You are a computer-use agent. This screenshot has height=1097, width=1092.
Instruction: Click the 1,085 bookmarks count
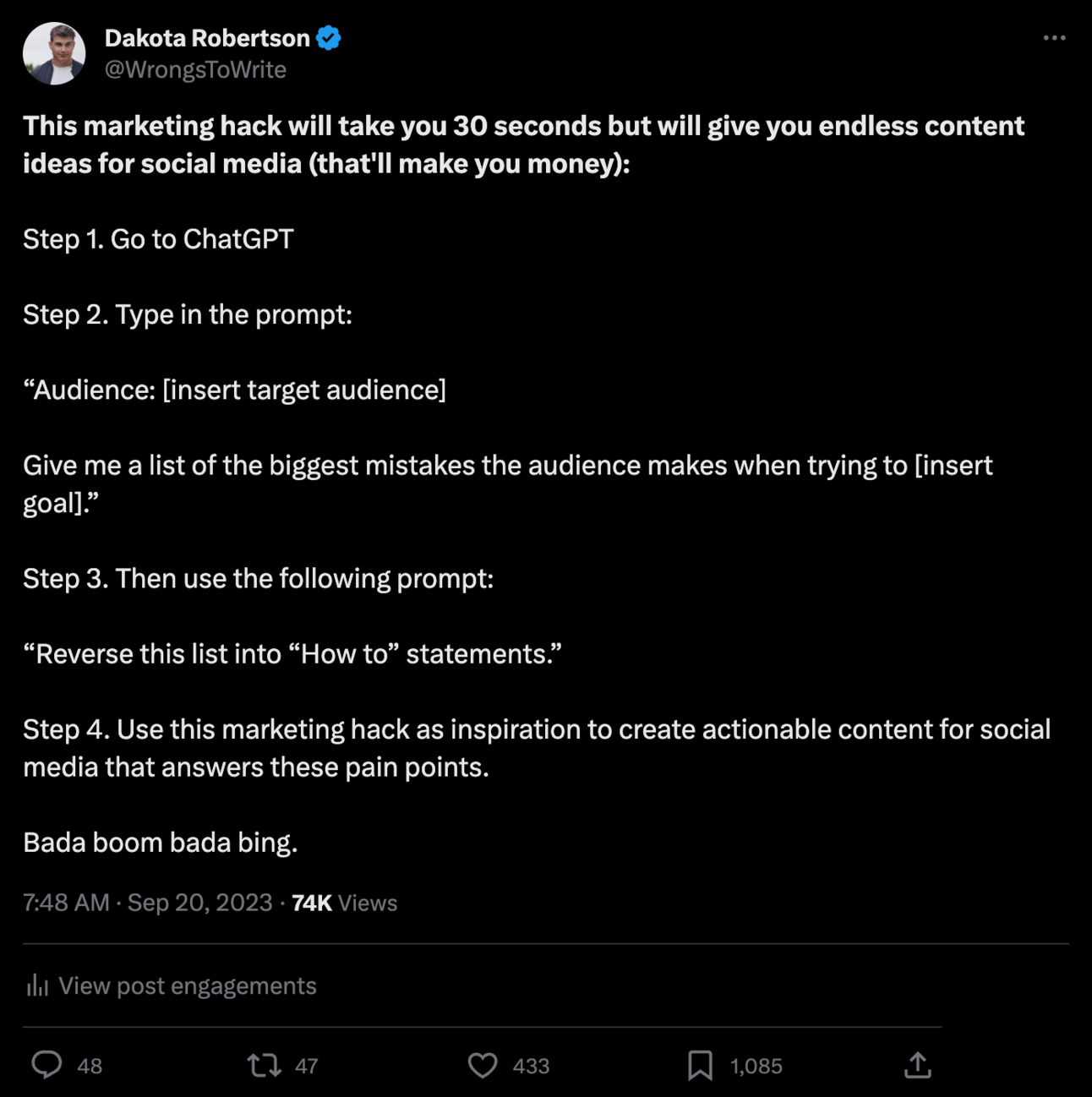tap(756, 1066)
